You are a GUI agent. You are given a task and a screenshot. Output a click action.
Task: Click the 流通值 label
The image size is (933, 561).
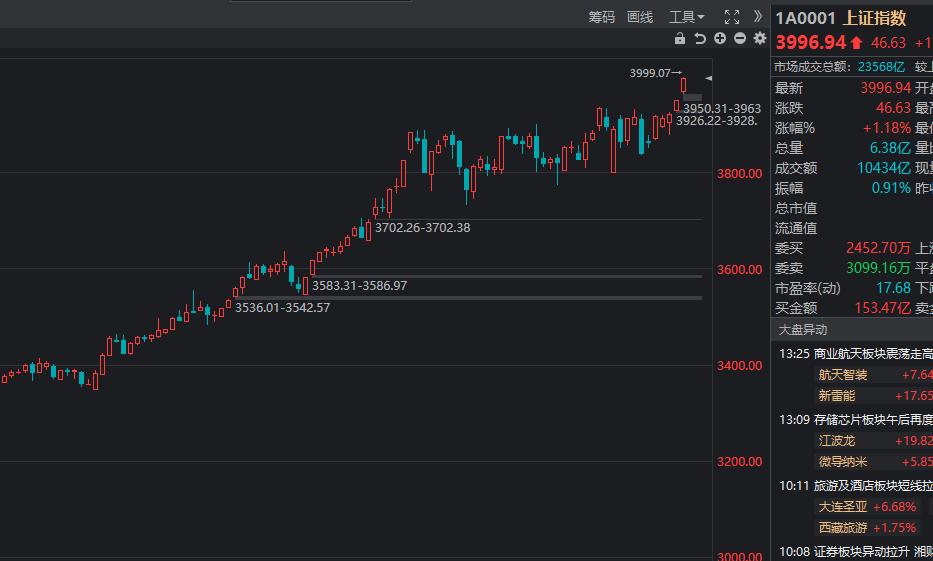click(x=796, y=228)
